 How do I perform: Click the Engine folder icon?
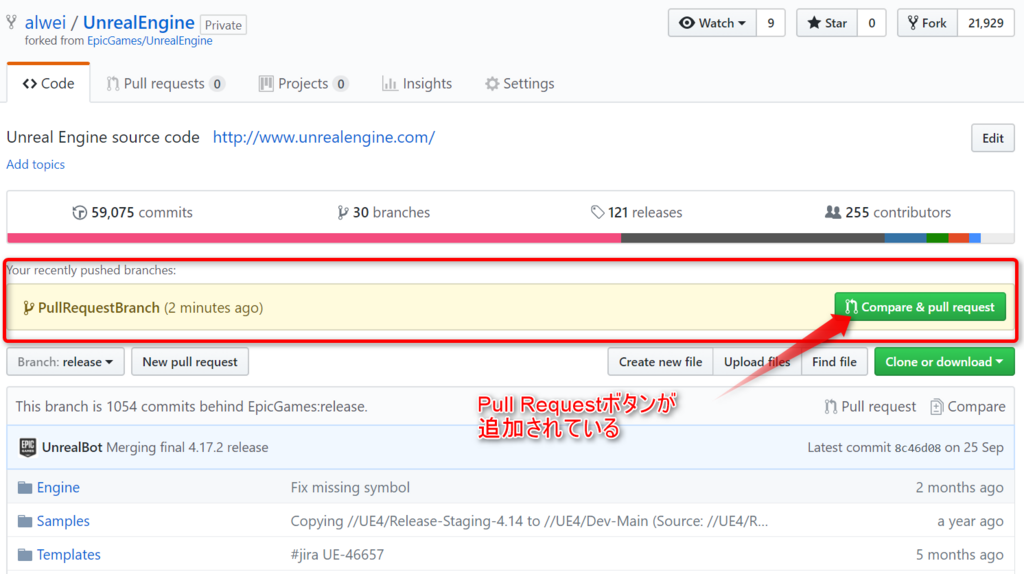pyautogui.click(x=25, y=488)
